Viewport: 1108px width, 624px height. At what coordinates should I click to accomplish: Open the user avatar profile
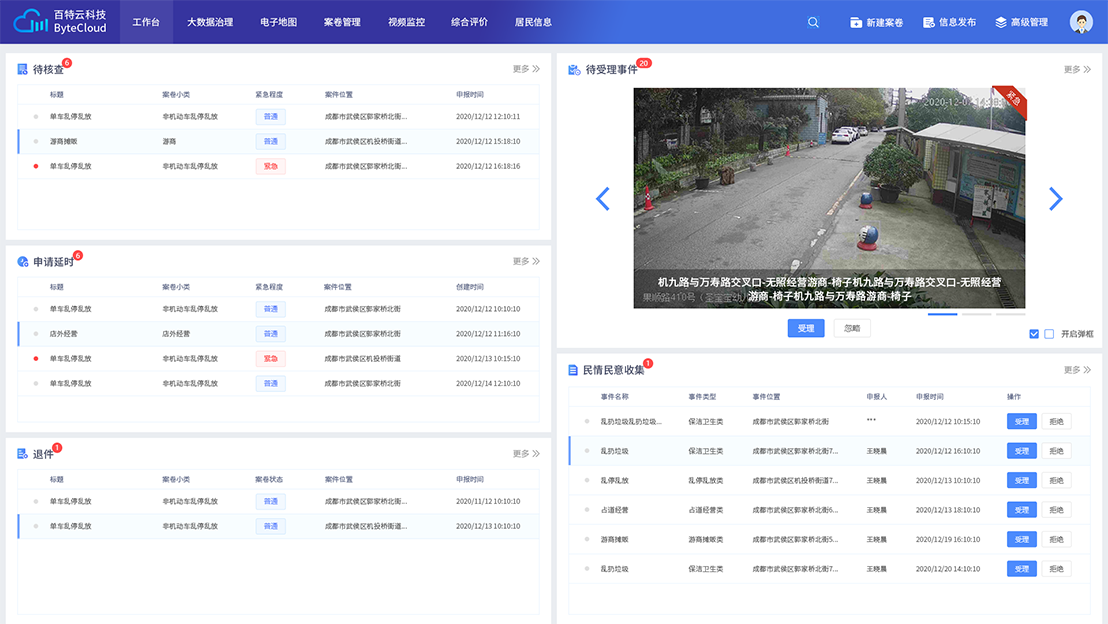pos(1081,22)
